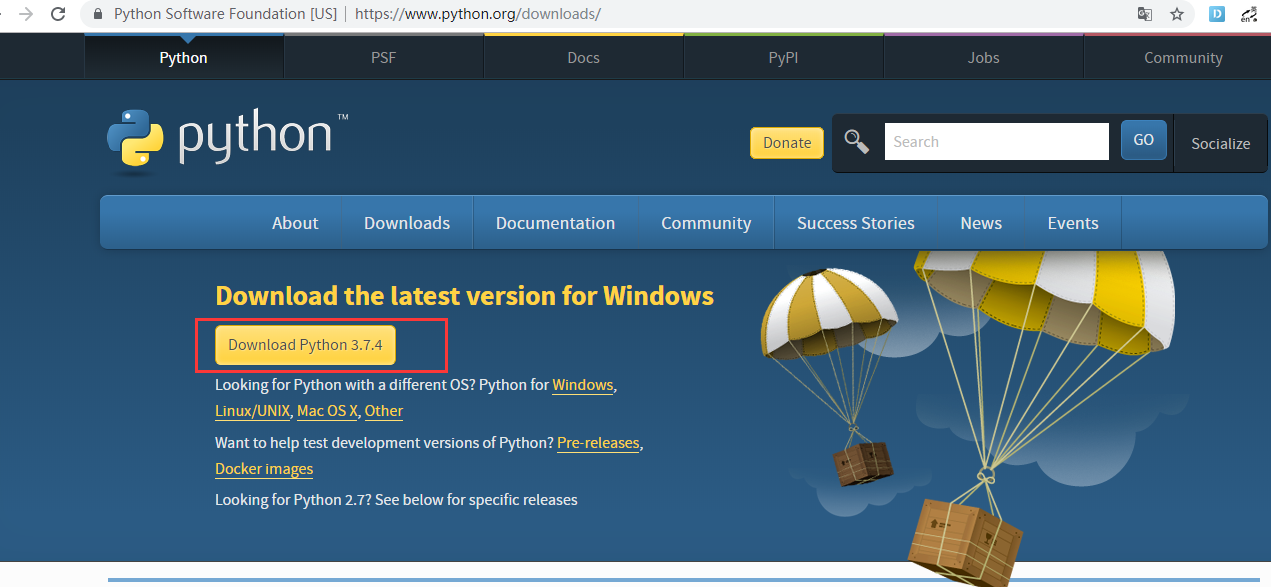The width and height of the screenshot is (1271, 587).
Task: Switch to the Python top tab
Action: (184, 58)
